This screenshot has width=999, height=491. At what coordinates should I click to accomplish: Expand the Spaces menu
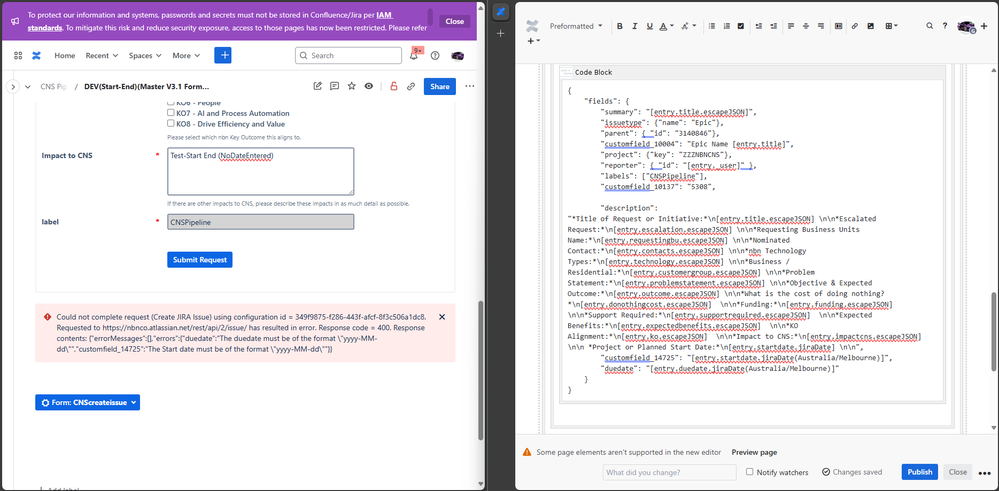click(145, 55)
